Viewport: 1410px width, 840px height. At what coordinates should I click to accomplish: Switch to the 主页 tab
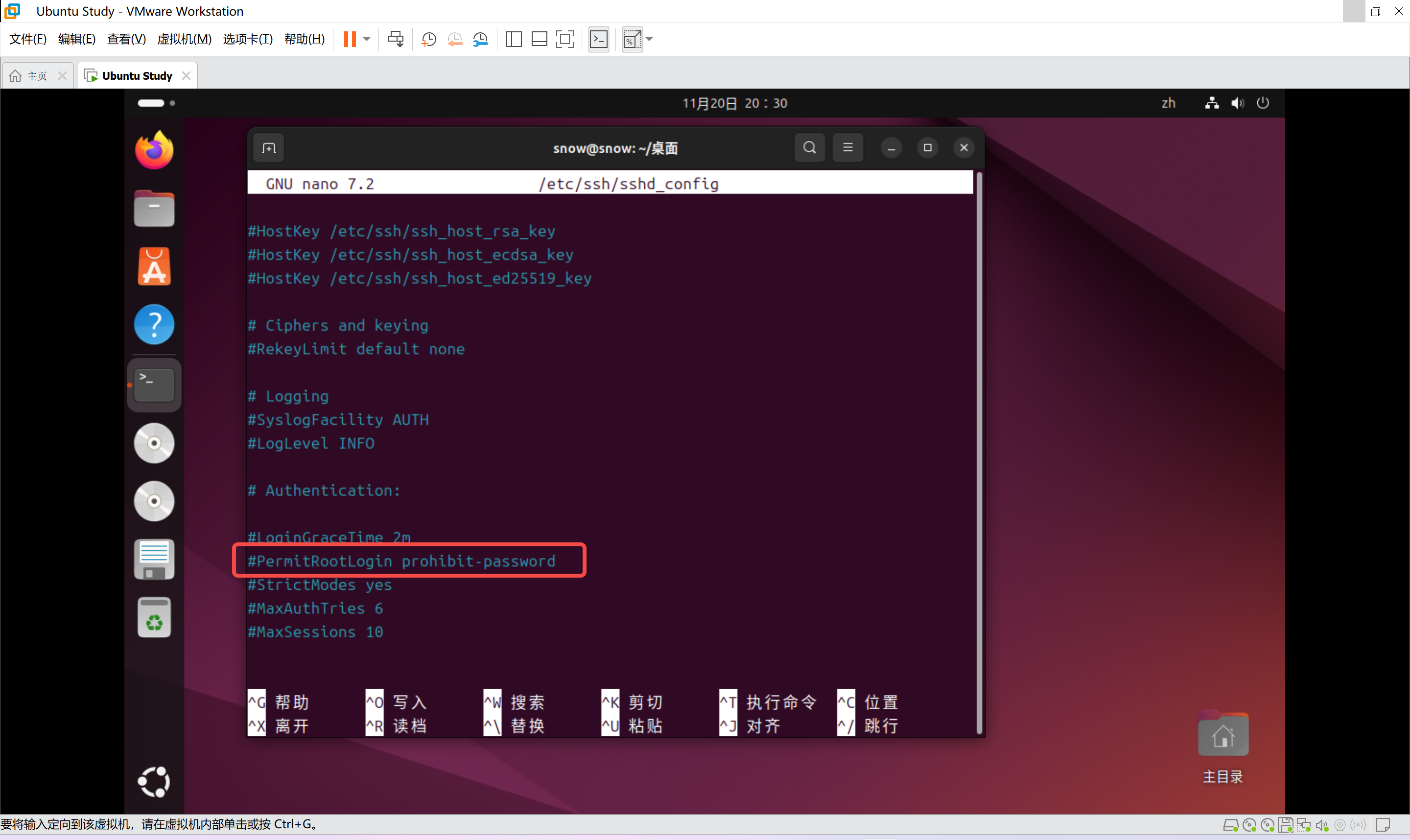pyautogui.click(x=37, y=76)
